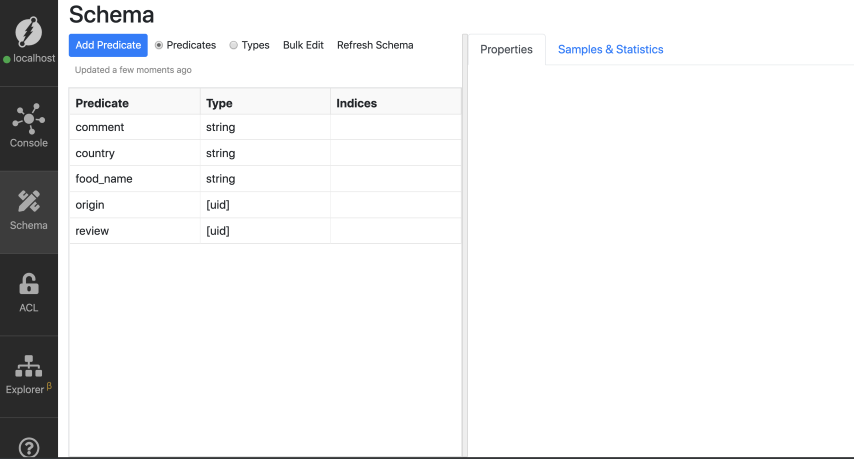Open the Explorer beta icon

coord(29,366)
